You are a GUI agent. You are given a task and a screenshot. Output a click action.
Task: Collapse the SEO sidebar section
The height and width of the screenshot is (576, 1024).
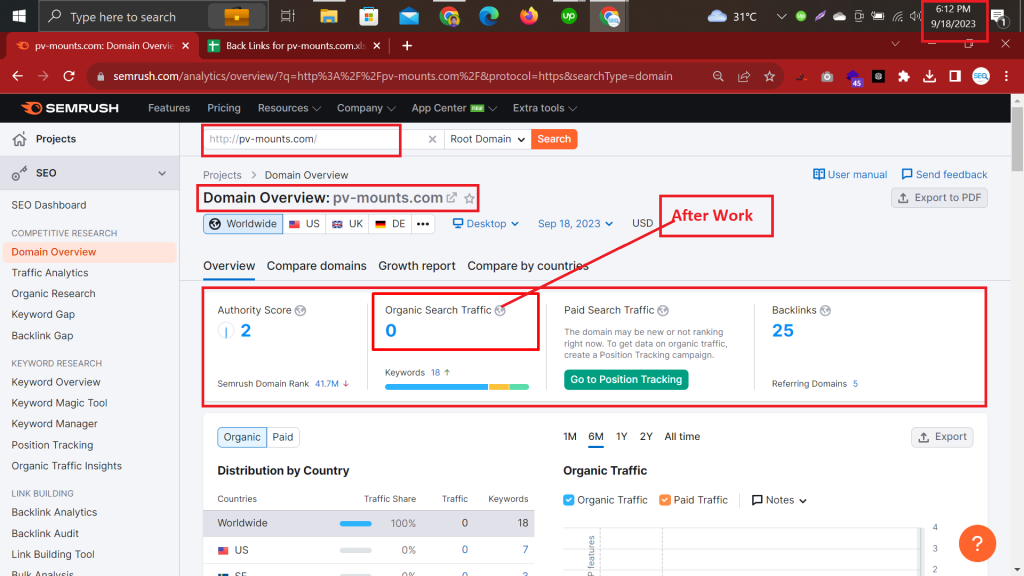(x=162, y=173)
